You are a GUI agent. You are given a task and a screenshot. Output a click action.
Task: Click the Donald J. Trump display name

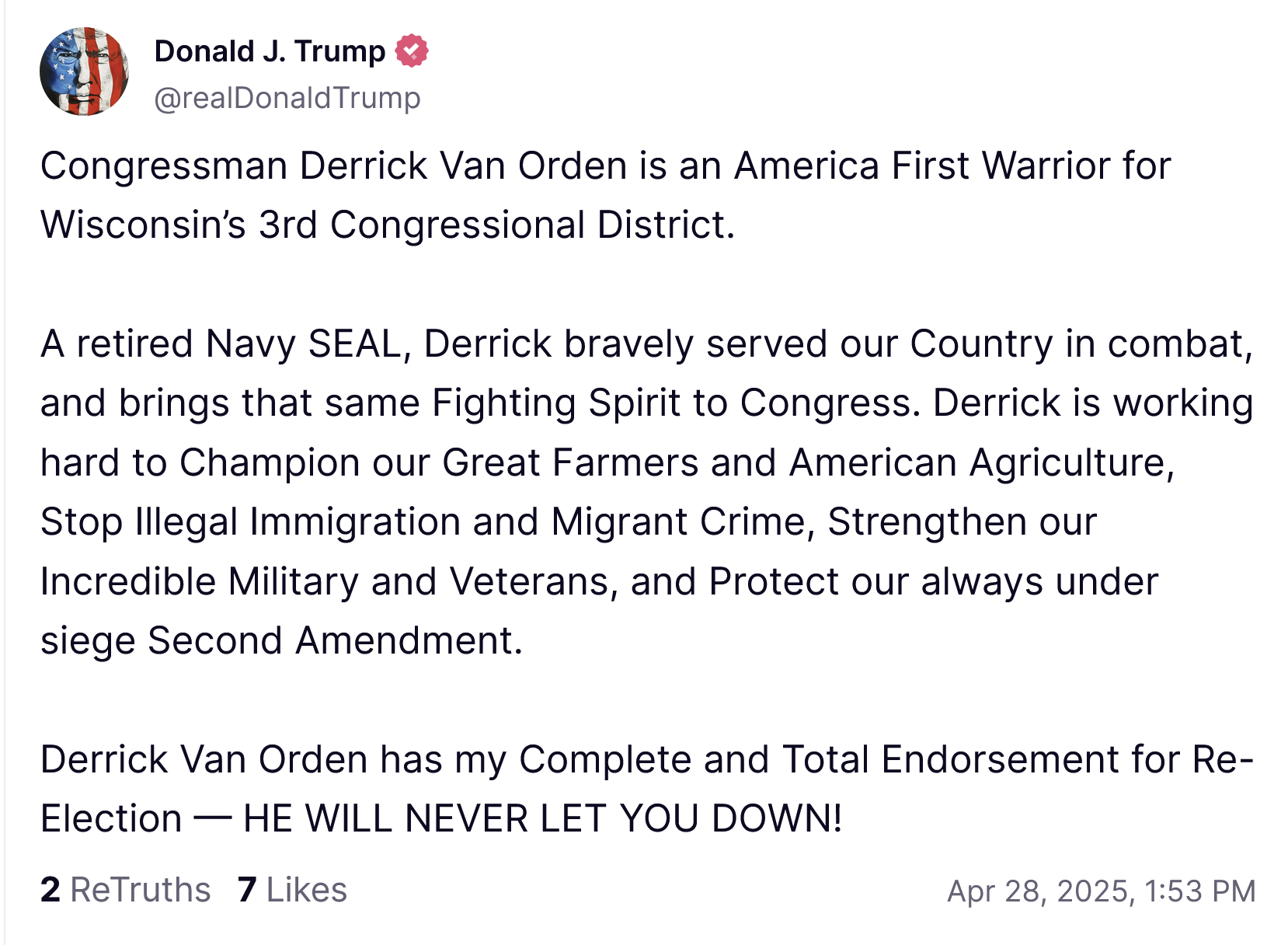(270, 51)
